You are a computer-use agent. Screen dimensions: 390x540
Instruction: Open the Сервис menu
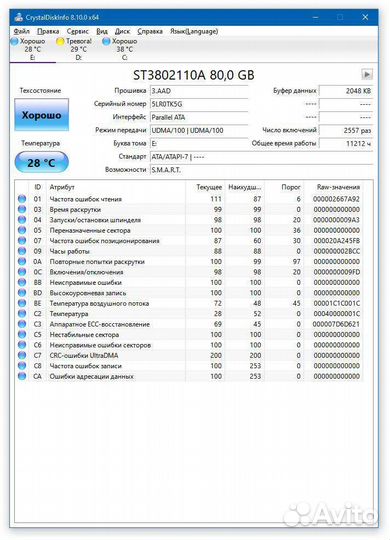tap(78, 31)
